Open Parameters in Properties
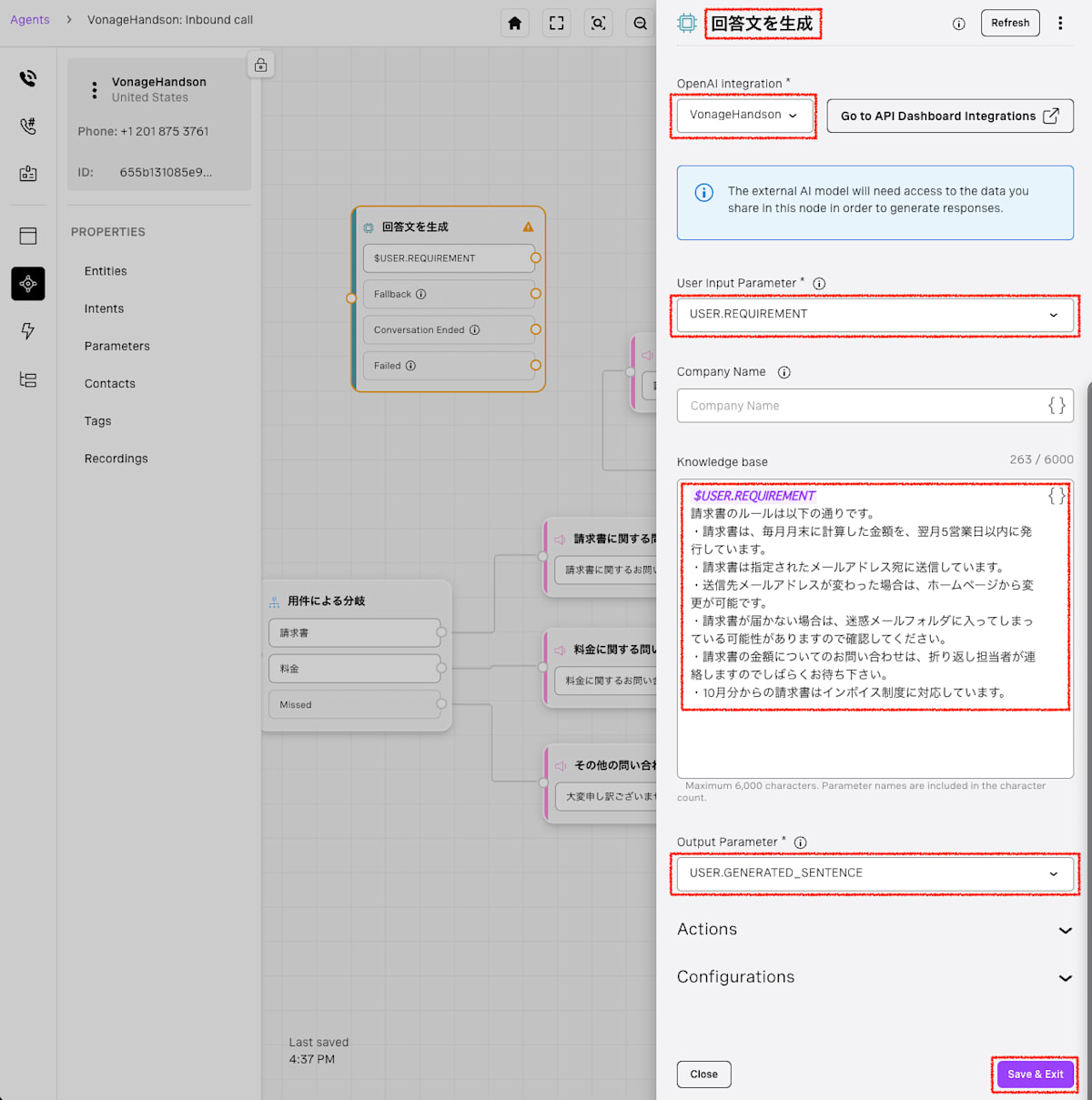This screenshot has height=1100, width=1092. pyautogui.click(x=117, y=346)
